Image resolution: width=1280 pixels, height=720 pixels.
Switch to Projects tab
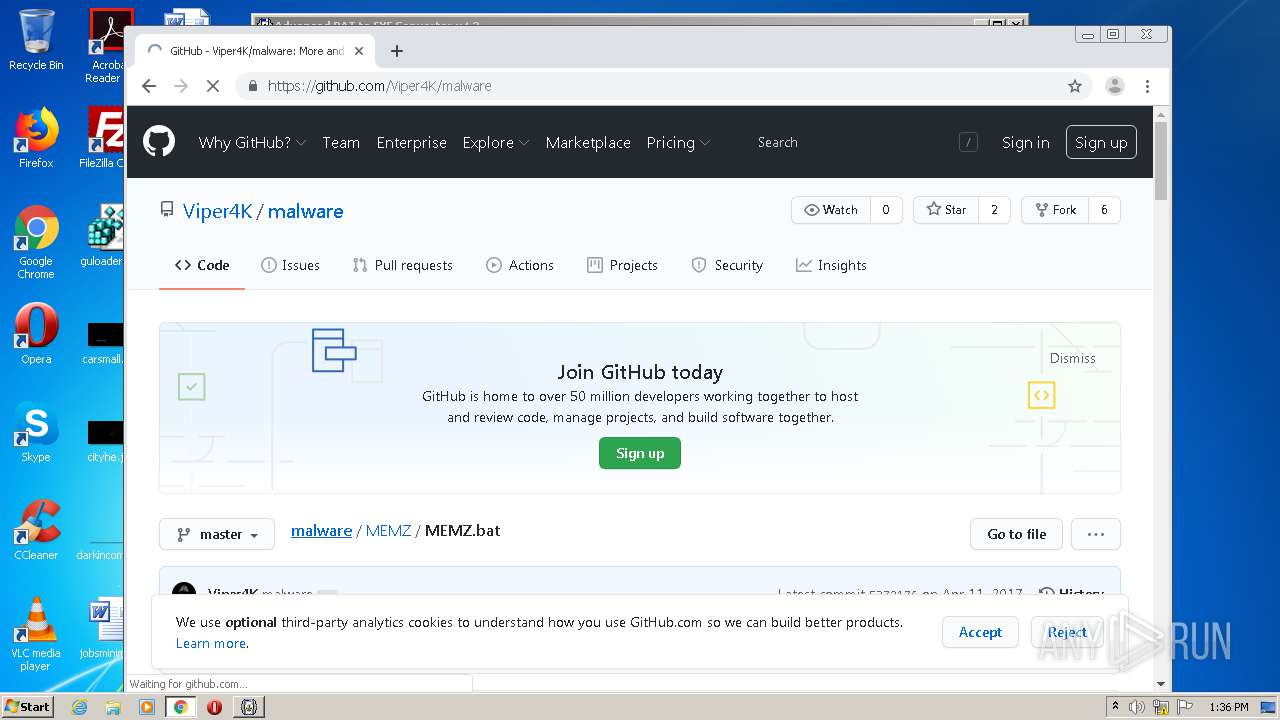pos(622,265)
